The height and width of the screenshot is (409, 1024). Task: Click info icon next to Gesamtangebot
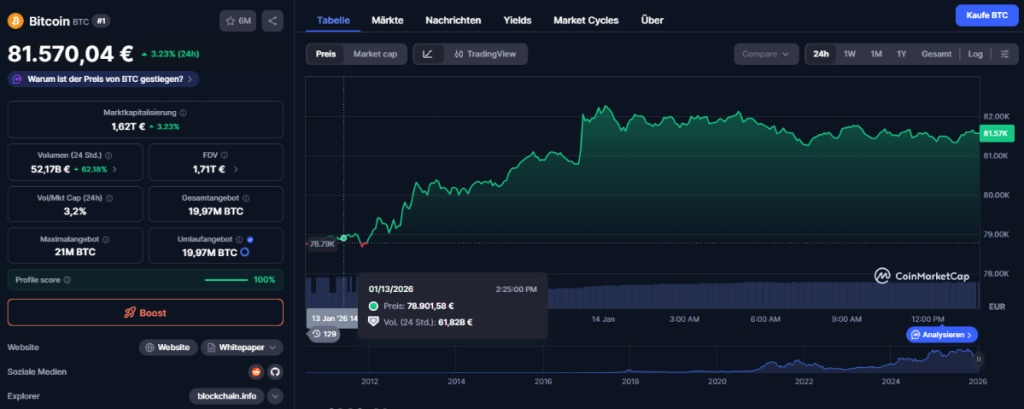coord(246,198)
